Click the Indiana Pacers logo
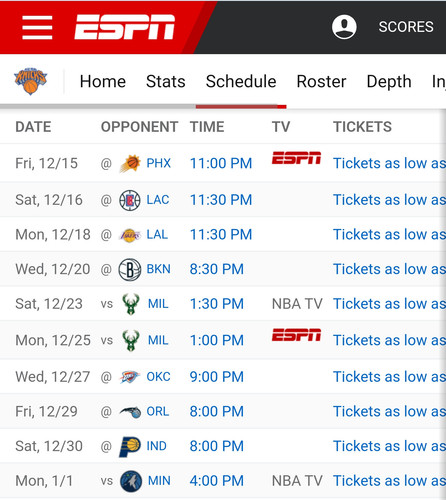Screen dimensions: 446x500 (130, 446)
